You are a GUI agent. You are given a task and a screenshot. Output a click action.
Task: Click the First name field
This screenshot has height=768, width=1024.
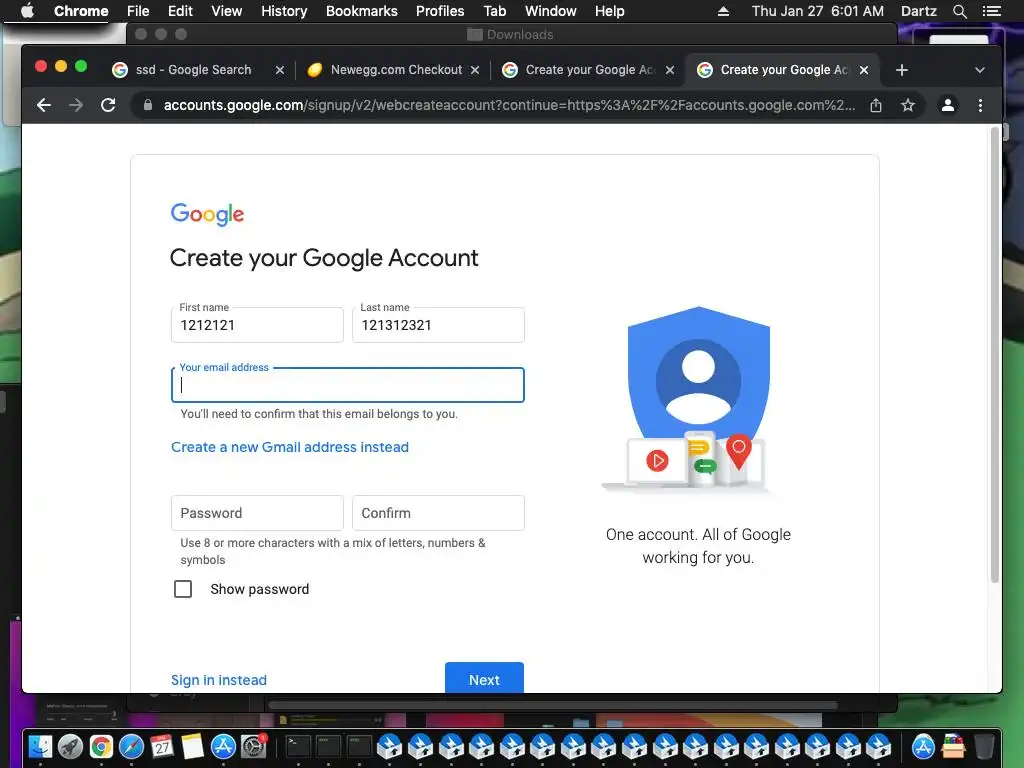(257, 325)
